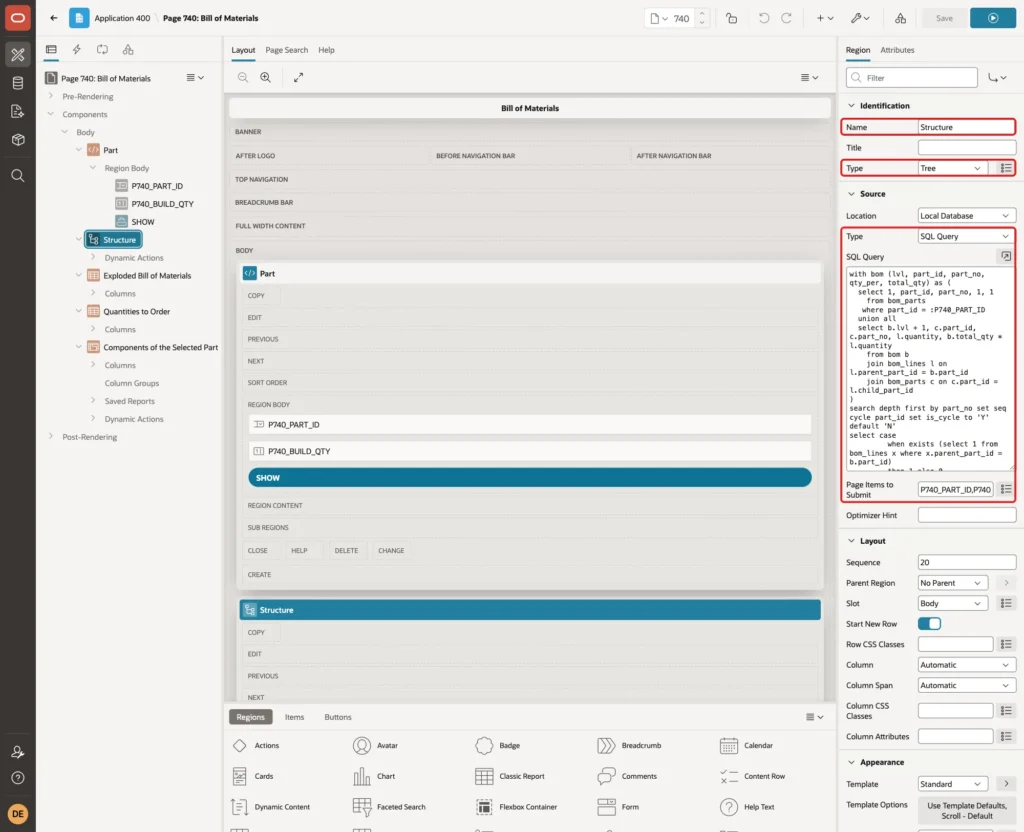Toggle the Start New Row switch

[929, 624]
